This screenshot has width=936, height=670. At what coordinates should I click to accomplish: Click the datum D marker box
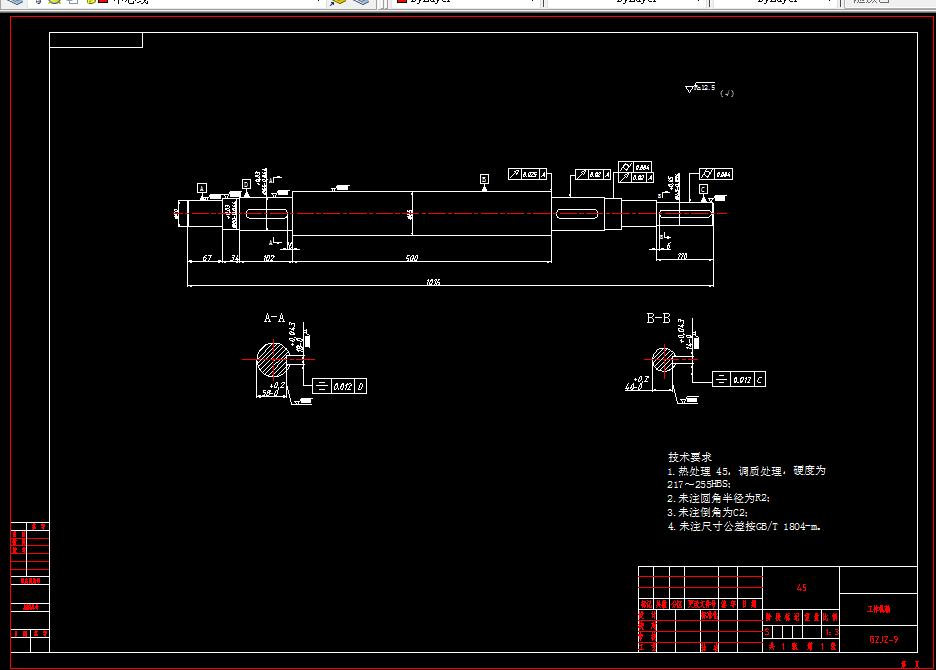pos(246,184)
